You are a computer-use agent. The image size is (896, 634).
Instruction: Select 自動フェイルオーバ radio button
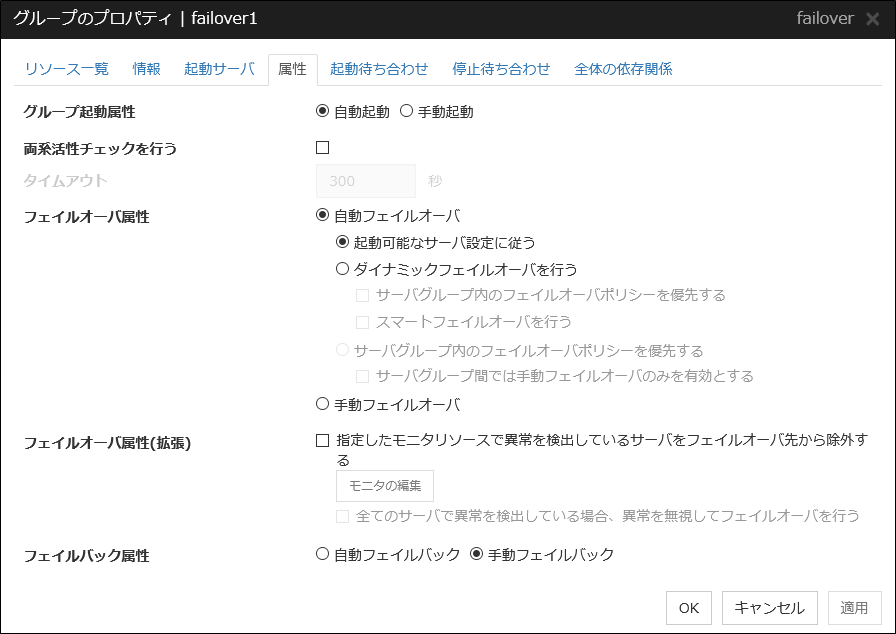pyautogui.click(x=322, y=214)
